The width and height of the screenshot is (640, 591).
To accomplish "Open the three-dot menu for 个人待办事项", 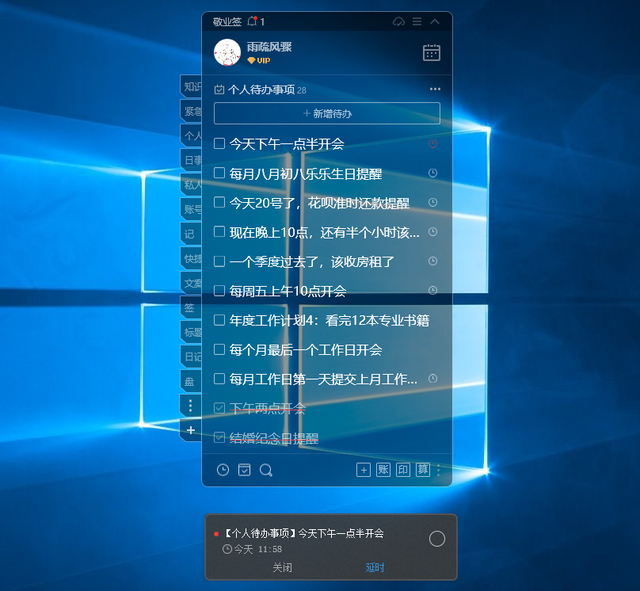I will tap(435, 89).
